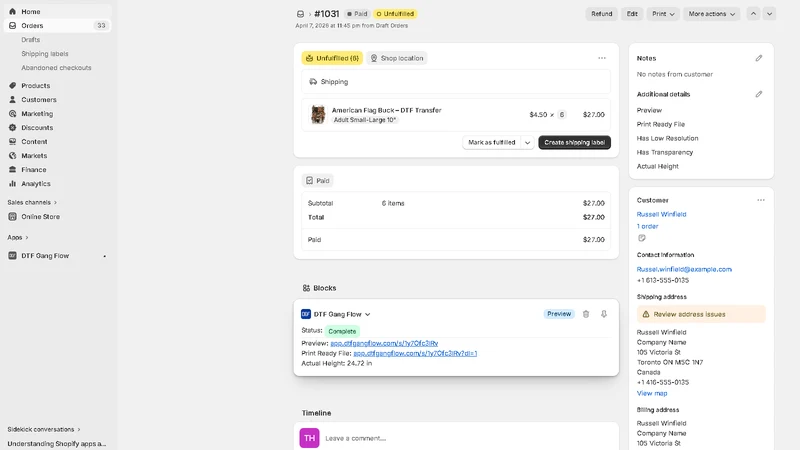Image resolution: width=800 pixels, height=450 pixels.
Task: Open Understanding Shopify apps conversation
Action: coord(57,443)
